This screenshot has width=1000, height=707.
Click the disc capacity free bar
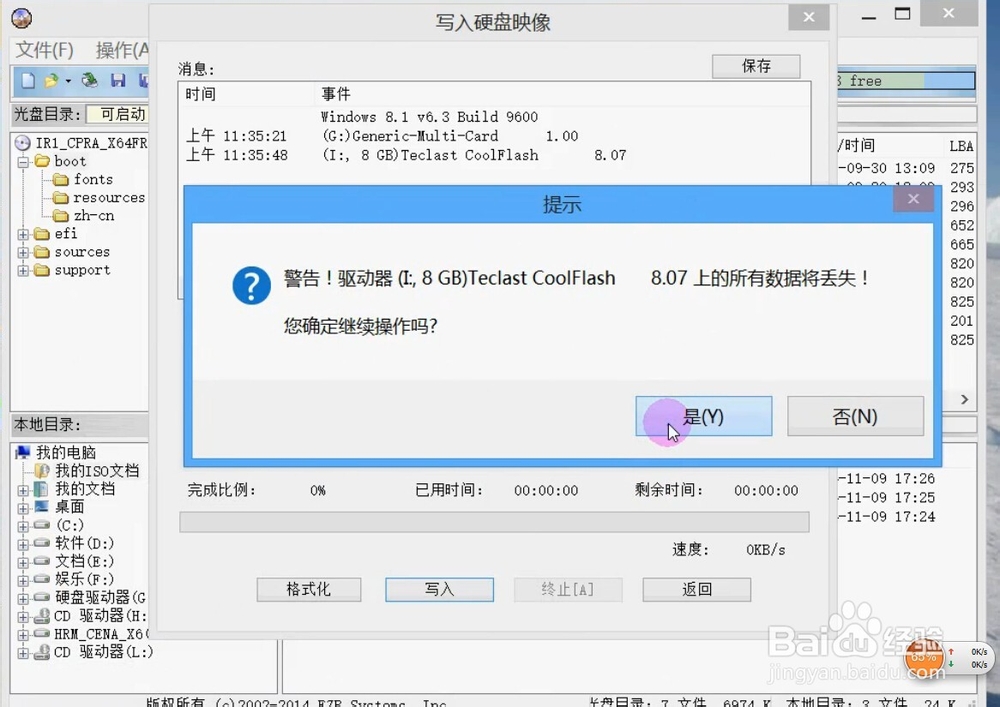click(906, 81)
